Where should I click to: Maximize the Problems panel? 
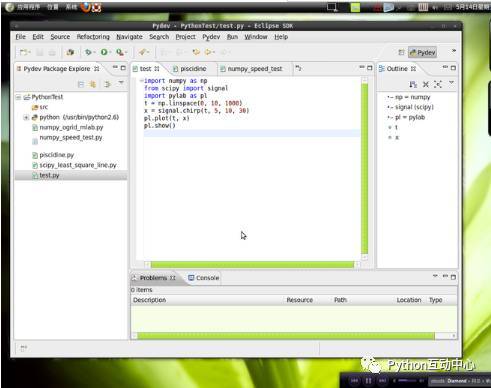[x=453, y=277]
